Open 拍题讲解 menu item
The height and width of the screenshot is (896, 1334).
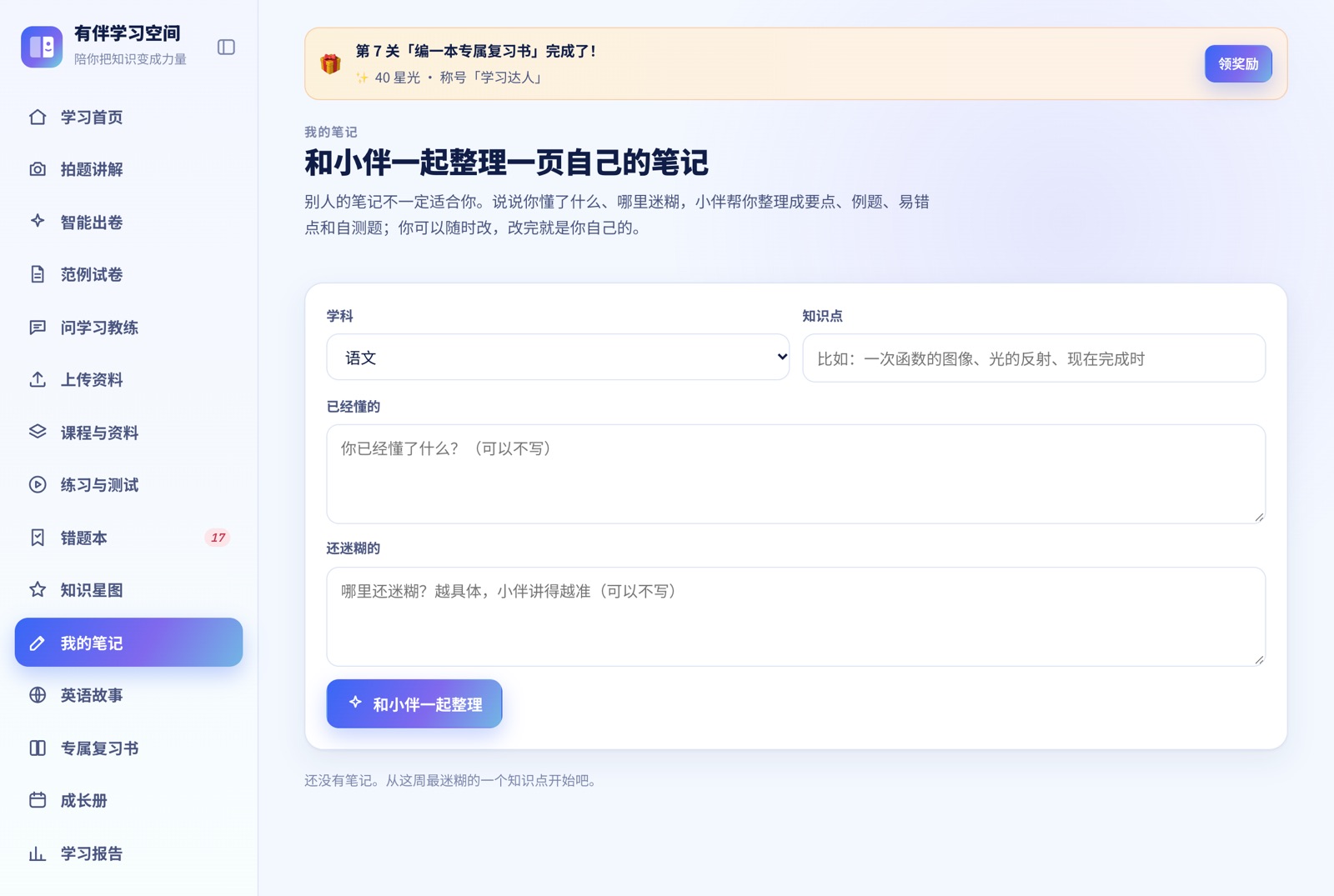pyautogui.click(x=128, y=169)
